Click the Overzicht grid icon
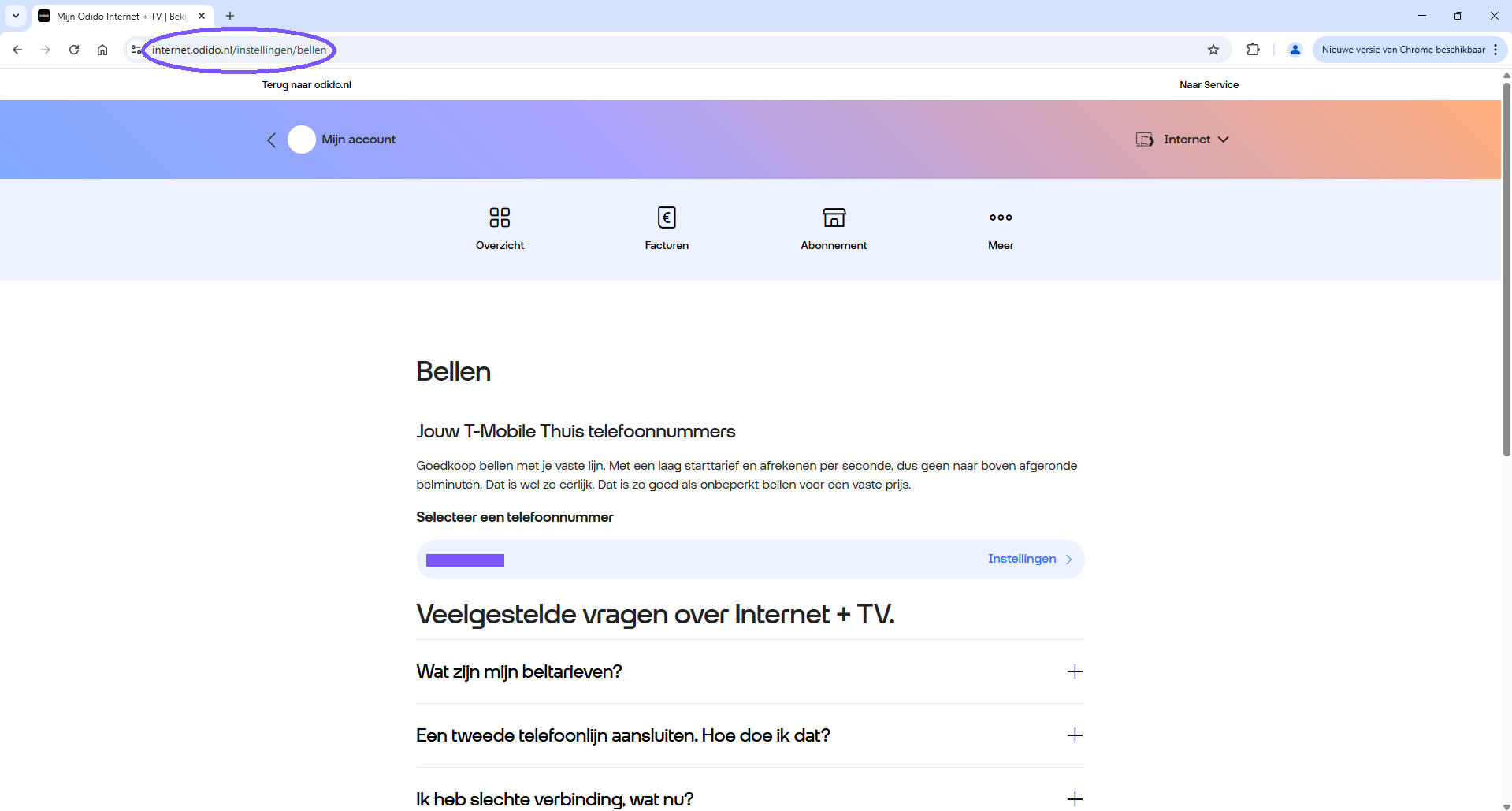This screenshot has height=811, width=1512. click(500, 218)
